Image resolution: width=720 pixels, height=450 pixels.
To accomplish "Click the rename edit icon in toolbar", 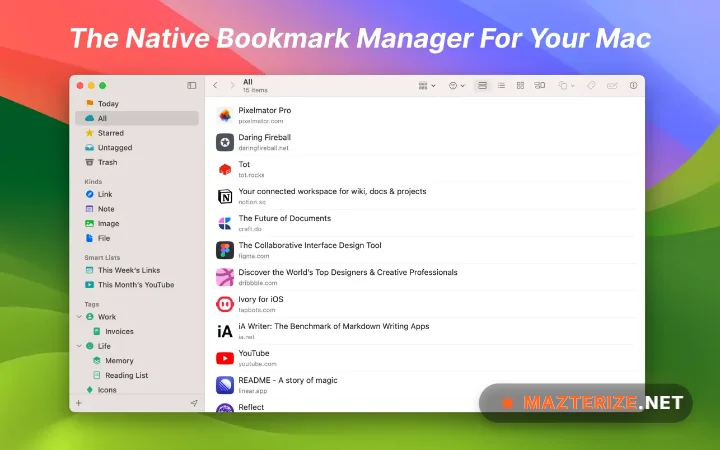I will (x=612, y=85).
